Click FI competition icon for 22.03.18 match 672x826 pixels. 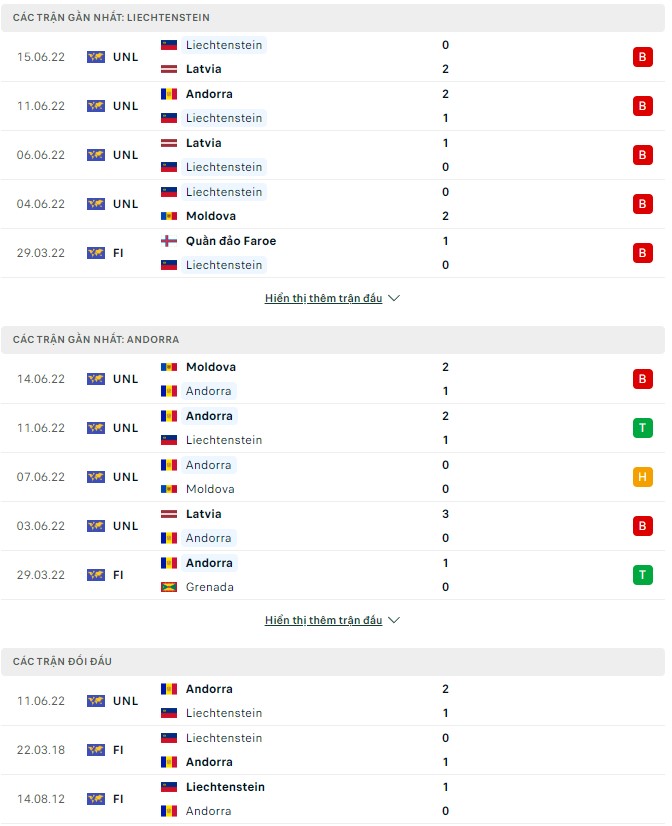point(96,750)
